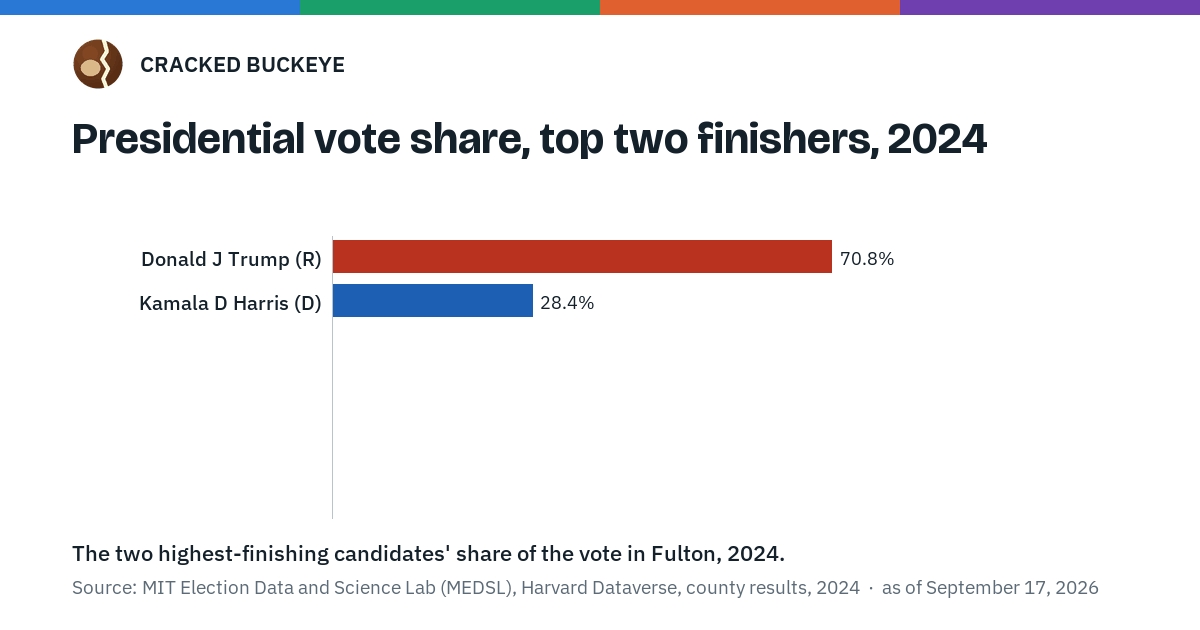This screenshot has width=1200, height=630.
Task: Click the blue segment of top stripe
Action: coord(150,7)
